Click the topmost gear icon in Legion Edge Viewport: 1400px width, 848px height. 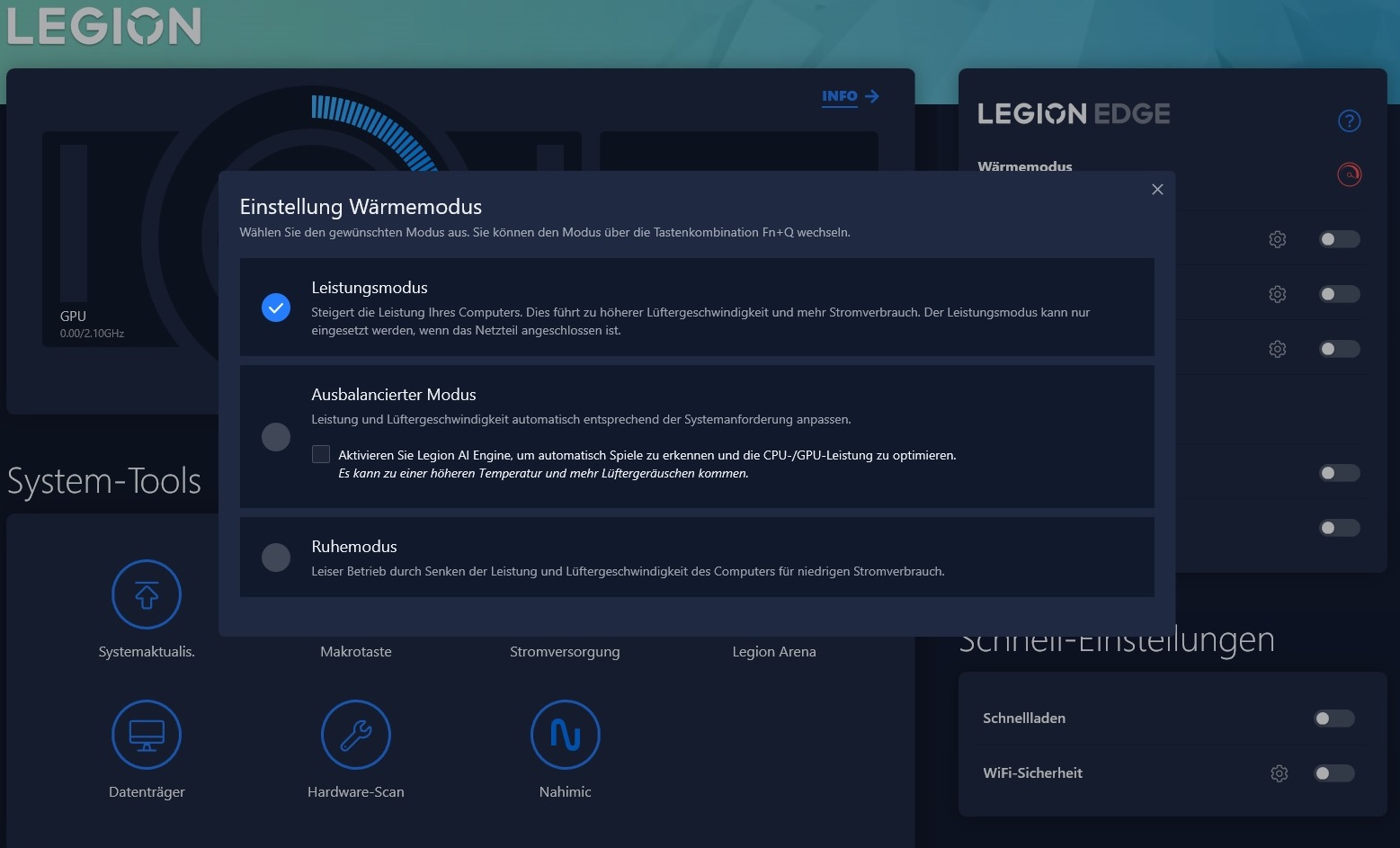tap(1277, 239)
